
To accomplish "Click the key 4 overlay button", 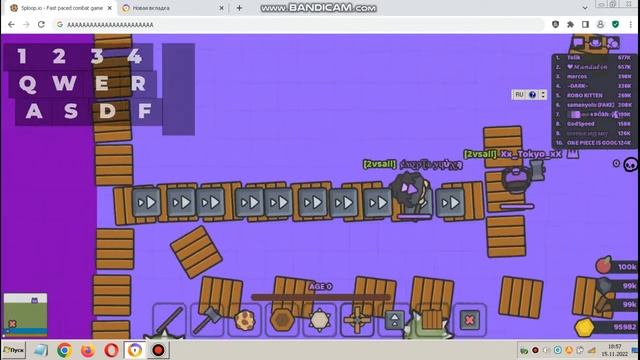I will 135,56.
